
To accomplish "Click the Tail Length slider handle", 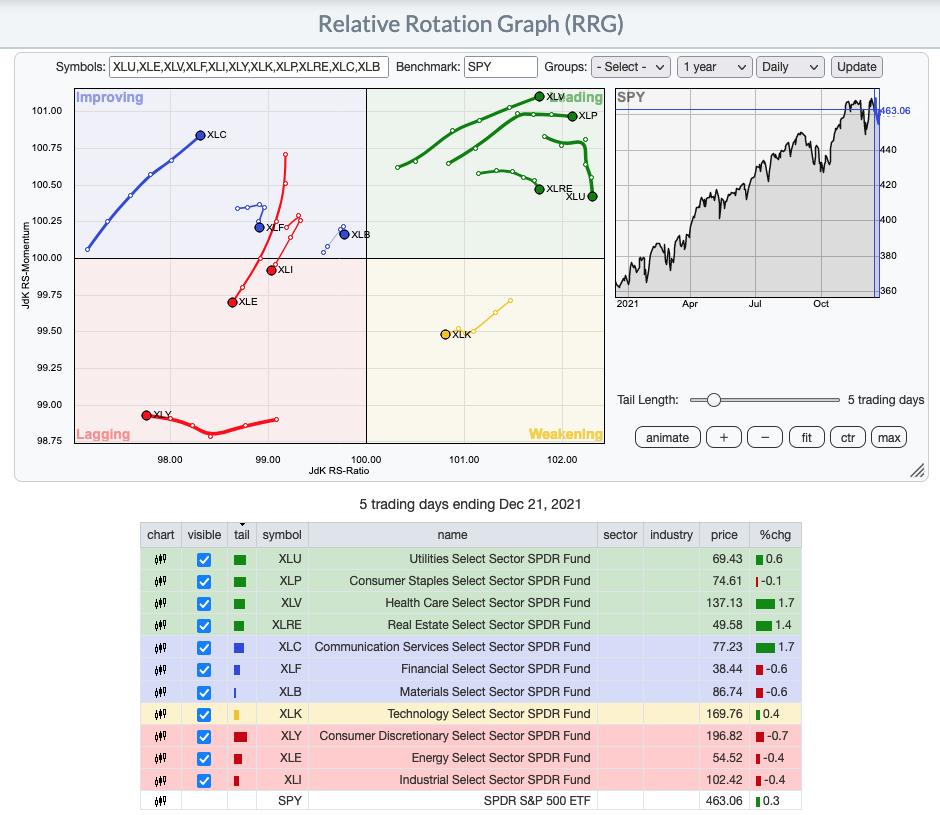I will 713,400.
